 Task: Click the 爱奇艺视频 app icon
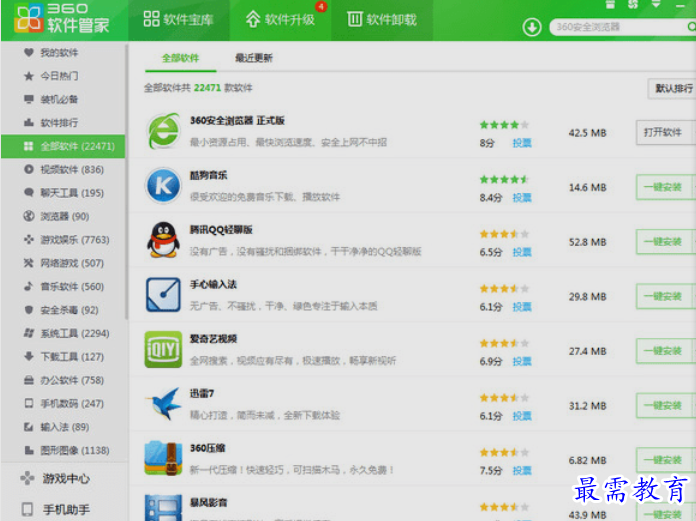163,349
